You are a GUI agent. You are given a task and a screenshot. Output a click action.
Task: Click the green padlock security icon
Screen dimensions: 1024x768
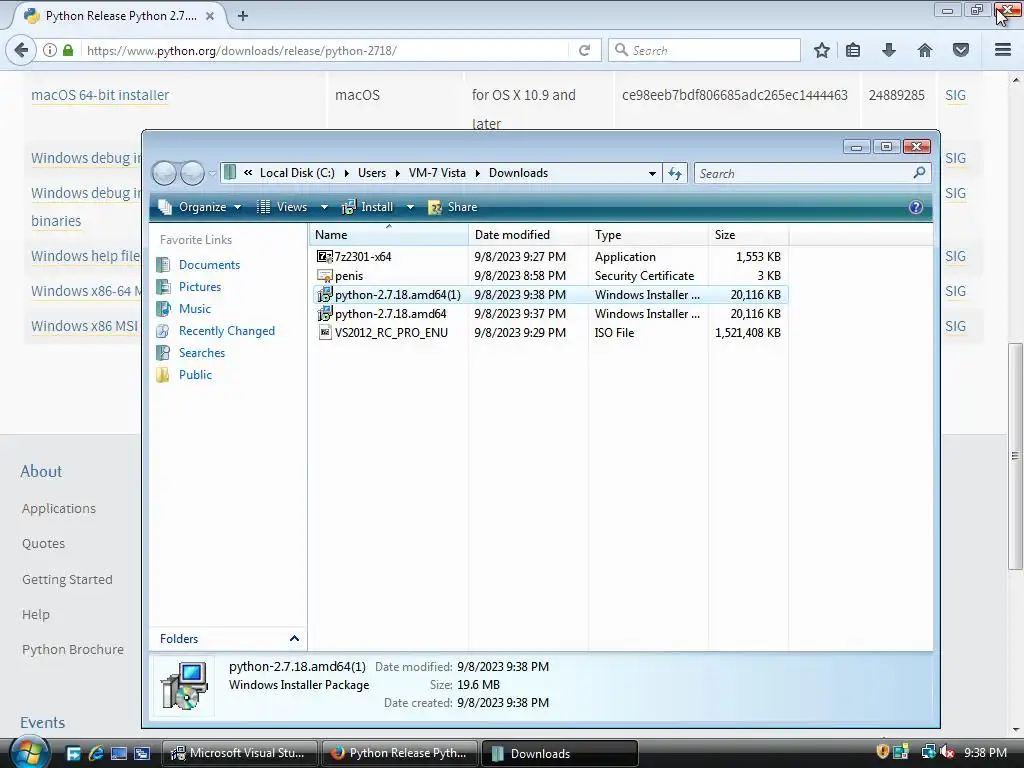[x=68, y=50]
